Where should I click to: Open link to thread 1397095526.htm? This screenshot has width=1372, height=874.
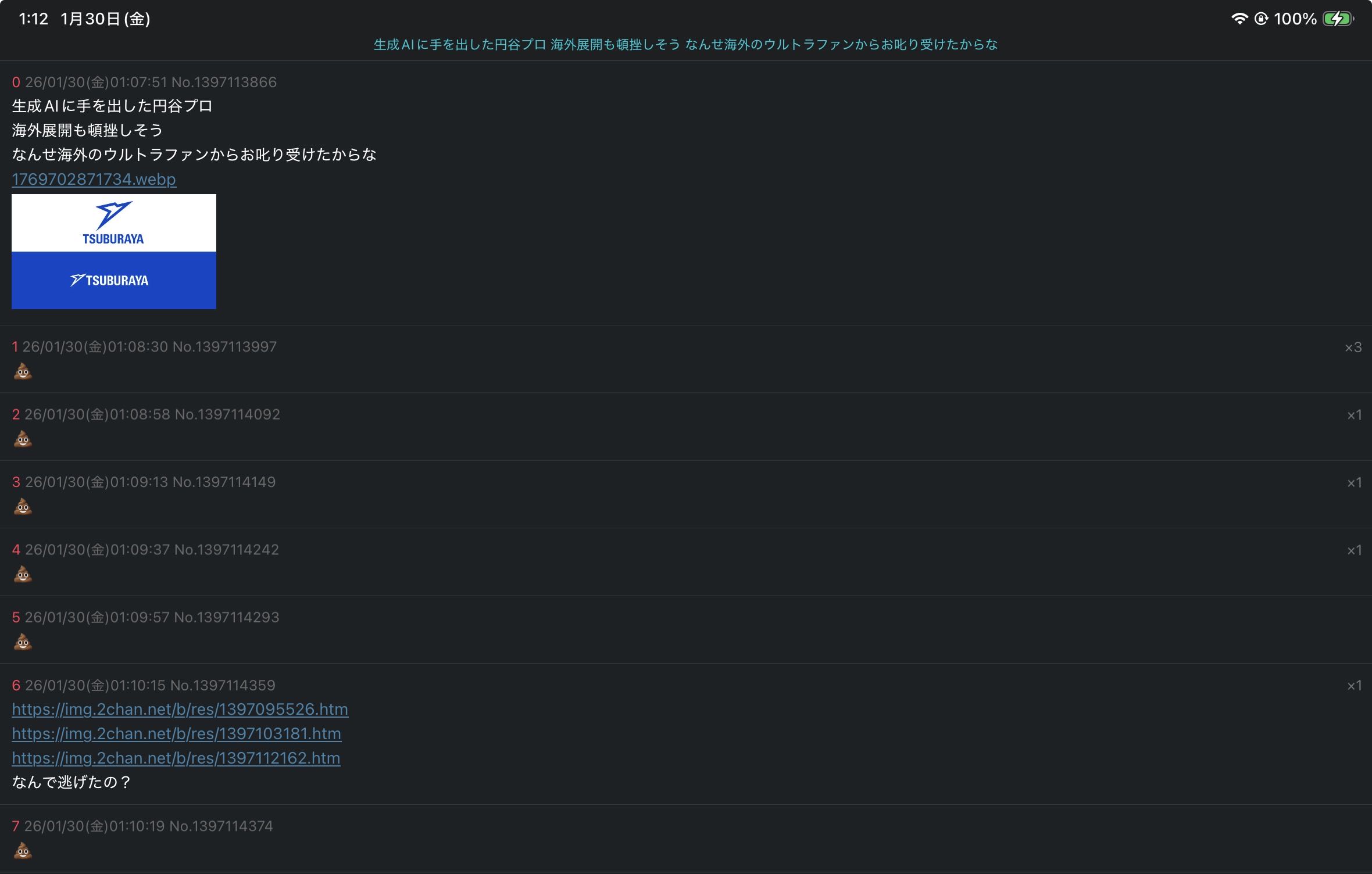pos(180,709)
